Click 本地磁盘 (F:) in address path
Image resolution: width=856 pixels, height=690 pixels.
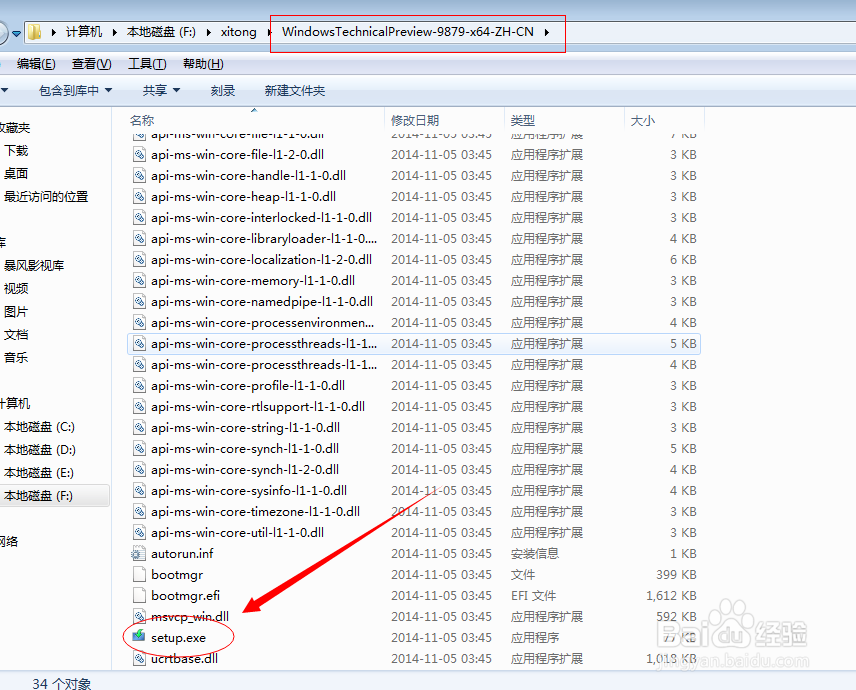[x=161, y=32]
